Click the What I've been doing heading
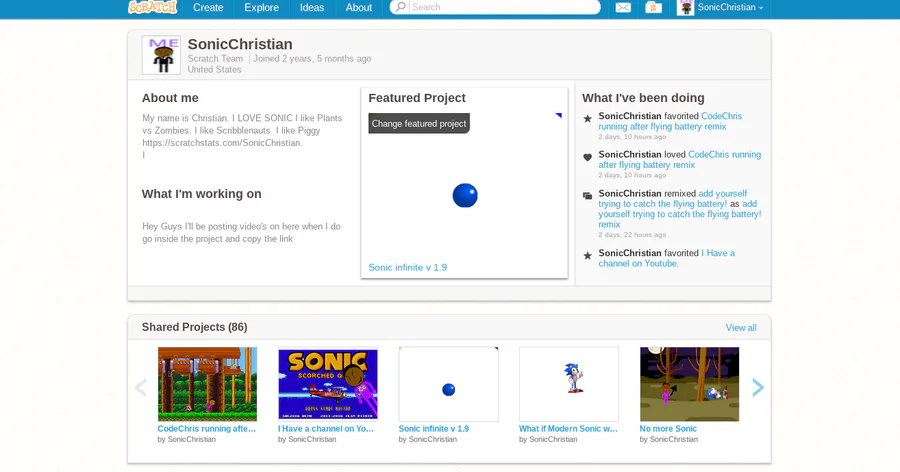This screenshot has height=472, width=900. tap(643, 98)
